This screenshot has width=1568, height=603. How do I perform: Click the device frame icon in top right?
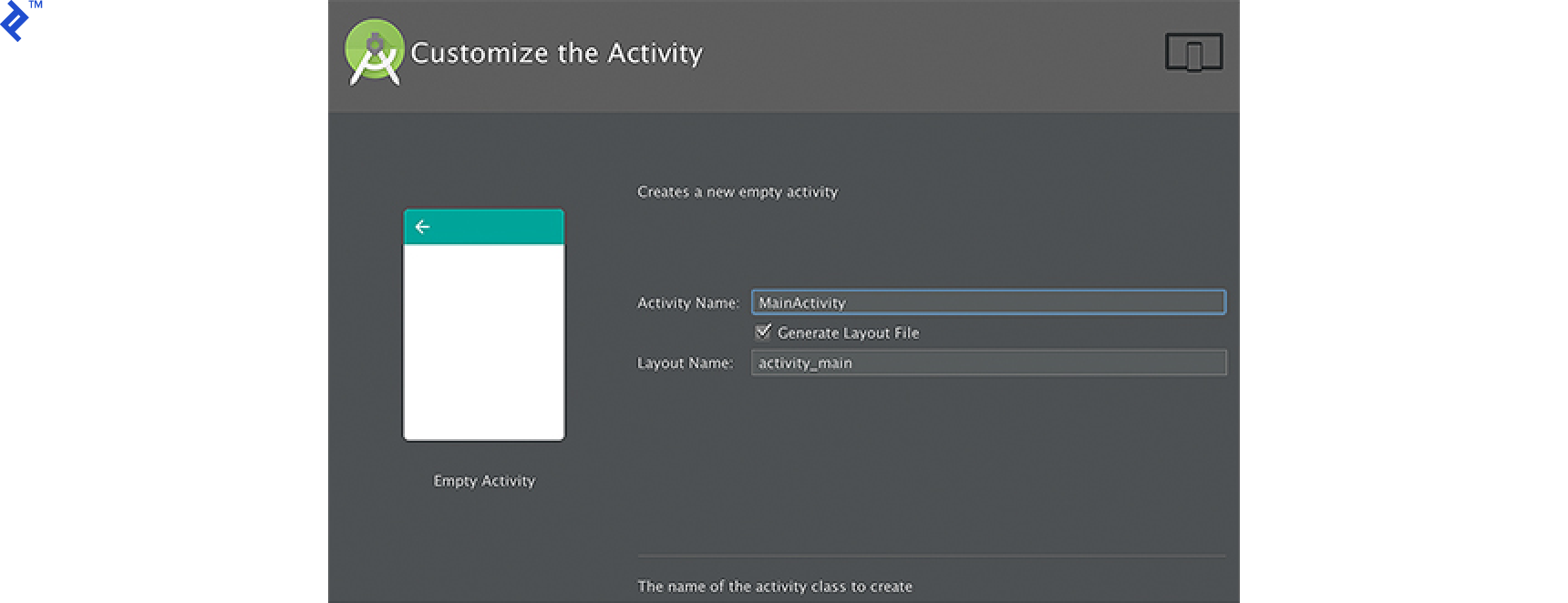[x=1194, y=52]
